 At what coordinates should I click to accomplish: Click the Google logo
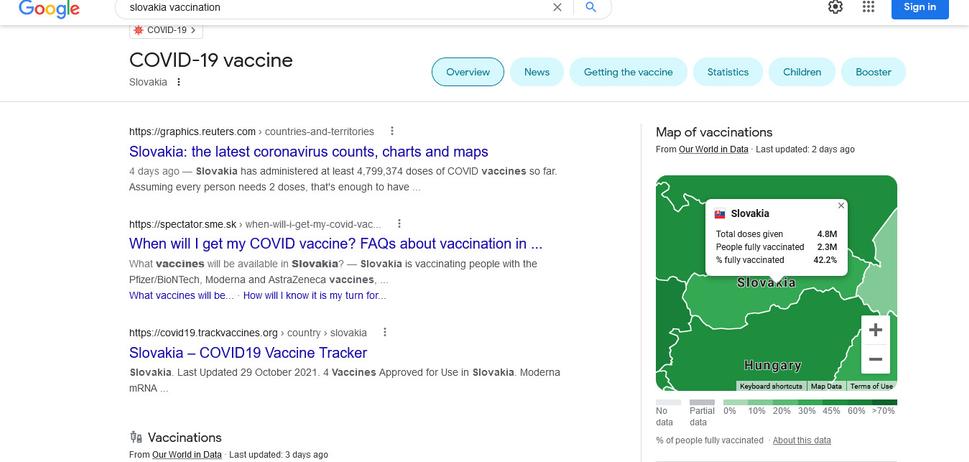[49, 9]
